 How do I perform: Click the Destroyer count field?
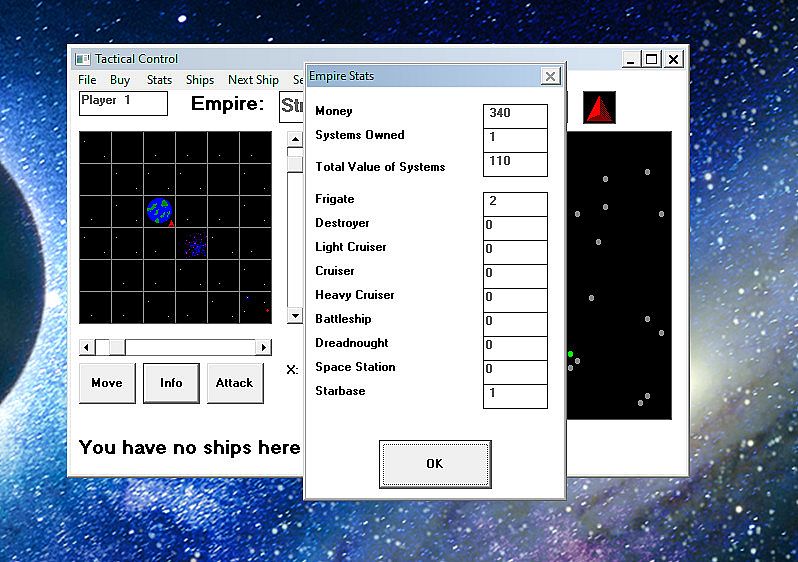point(515,228)
